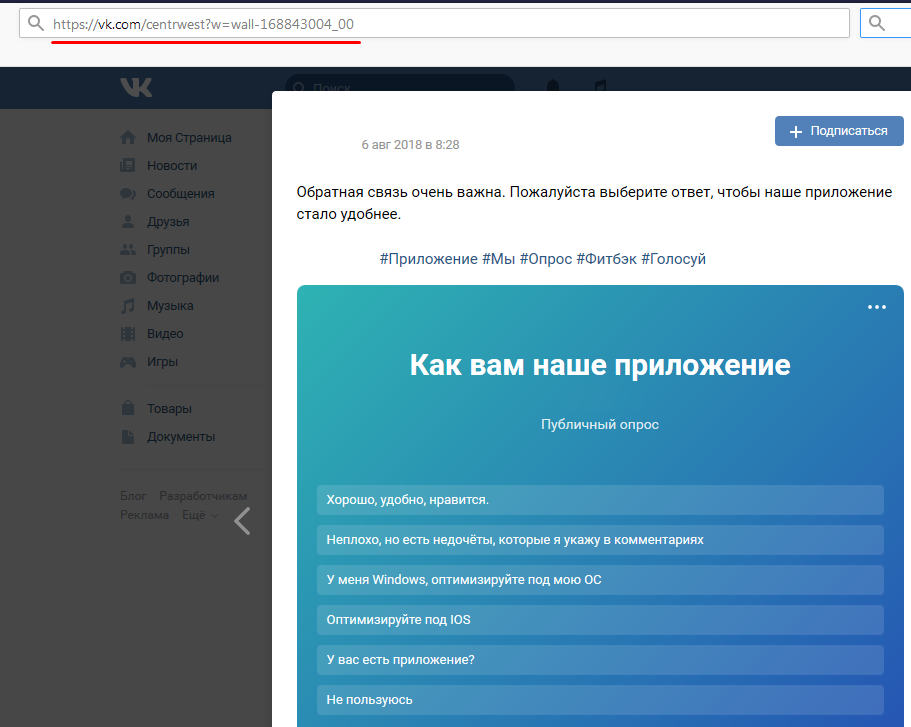The image size is (911, 727).
Task: Follow the #Опрос hashtag link
Action: coord(545,259)
